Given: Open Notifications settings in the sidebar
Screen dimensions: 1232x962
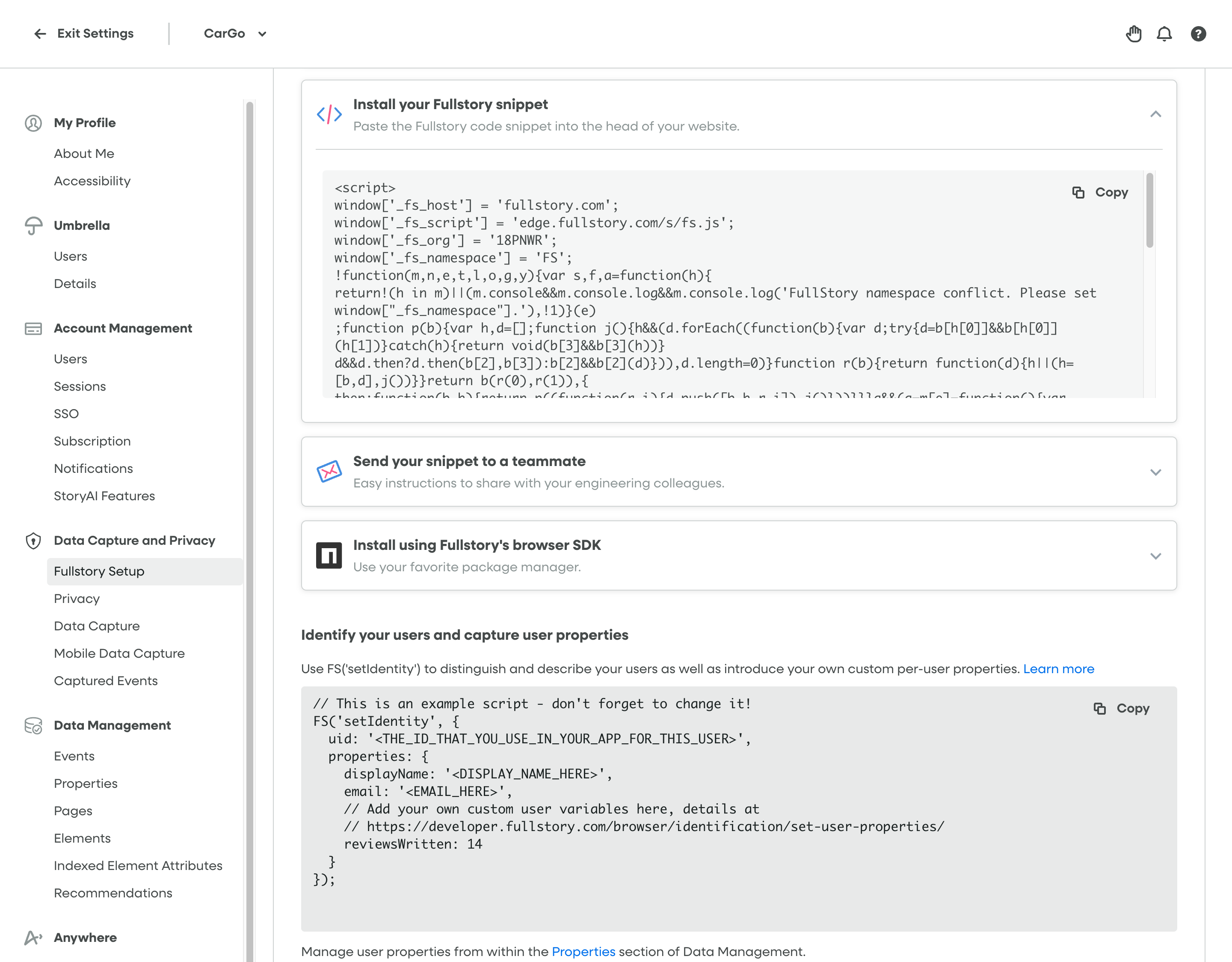Looking at the screenshot, I should click(x=93, y=468).
